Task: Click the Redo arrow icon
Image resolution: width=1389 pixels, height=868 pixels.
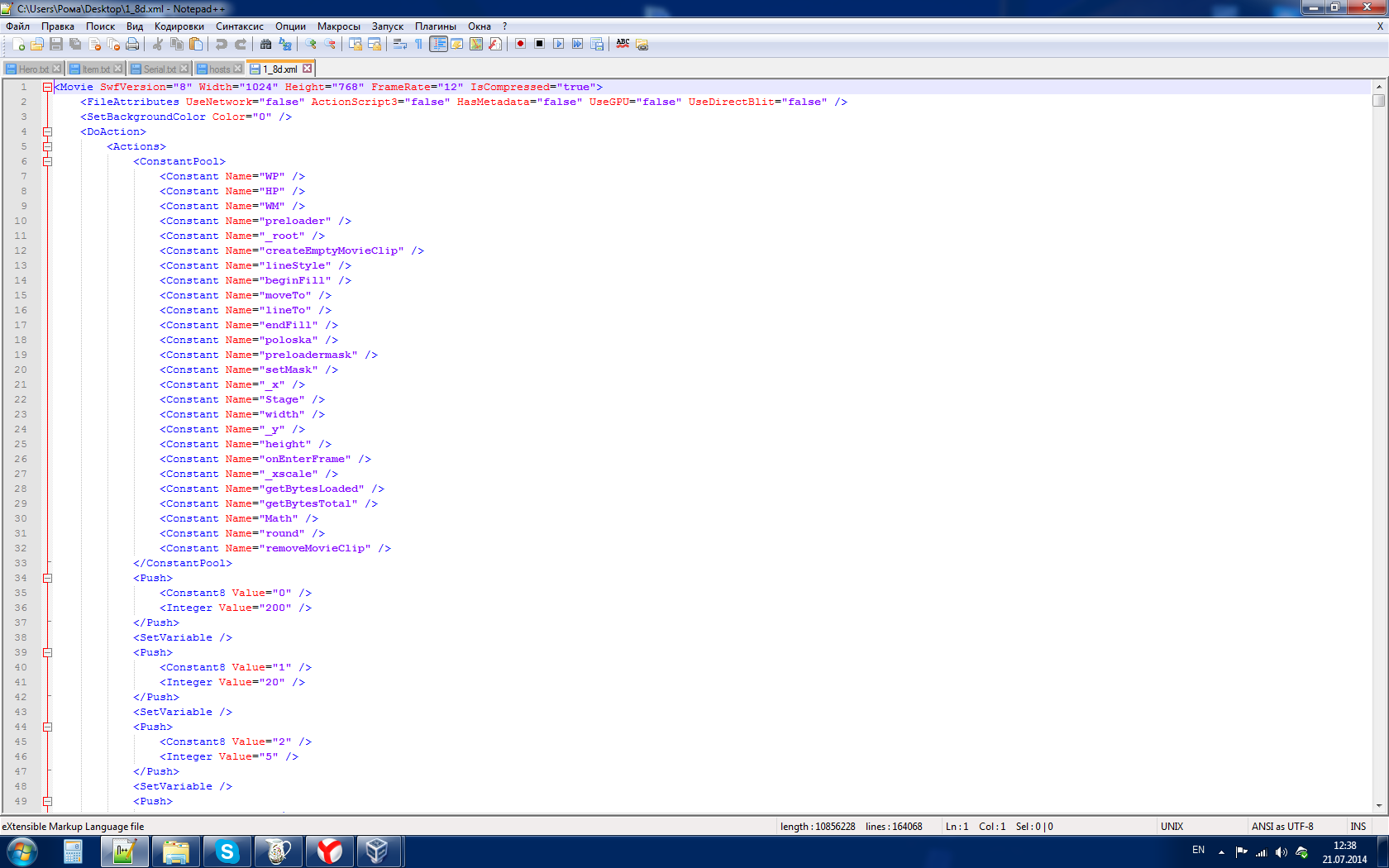Action: (x=241, y=44)
